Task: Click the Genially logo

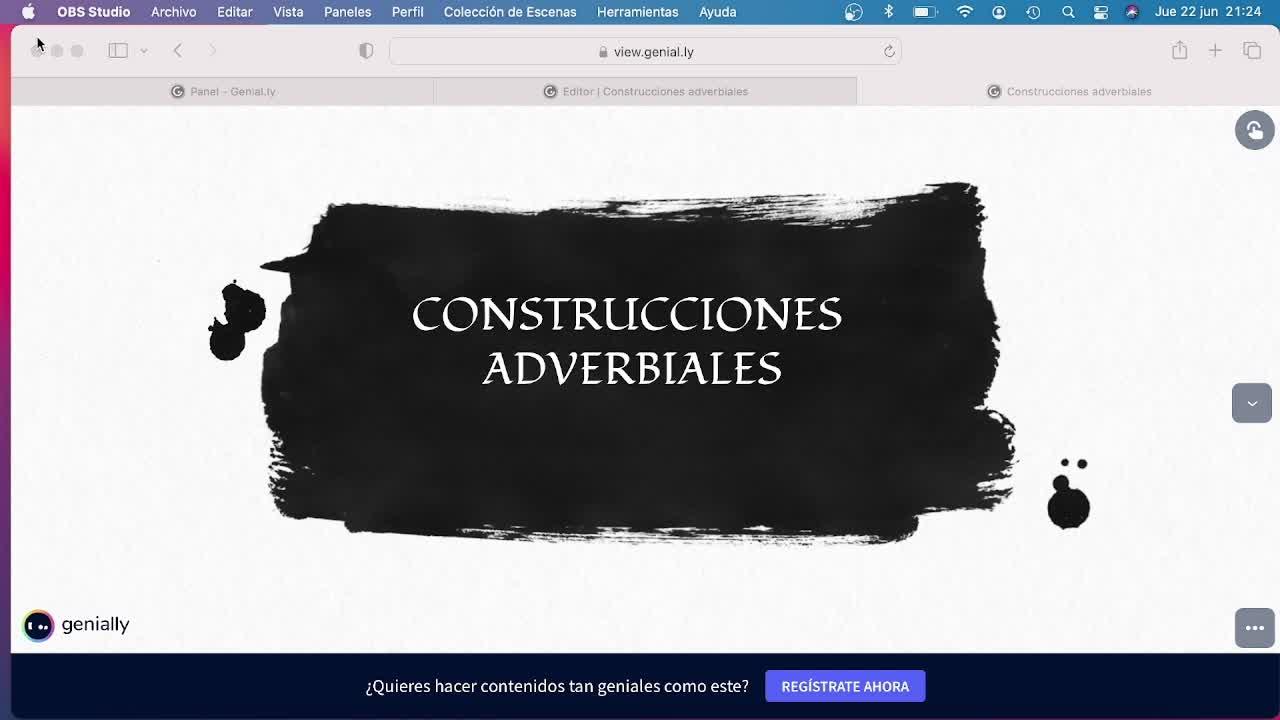Action: (x=77, y=625)
